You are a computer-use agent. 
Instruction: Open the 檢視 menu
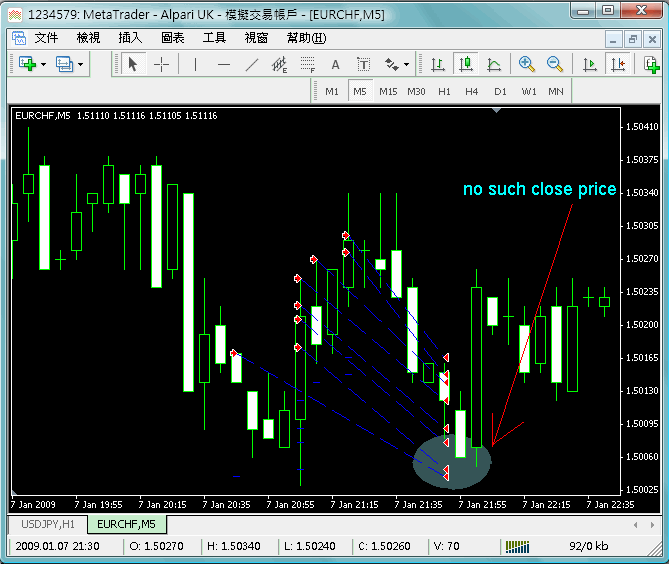[x=88, y=38]
